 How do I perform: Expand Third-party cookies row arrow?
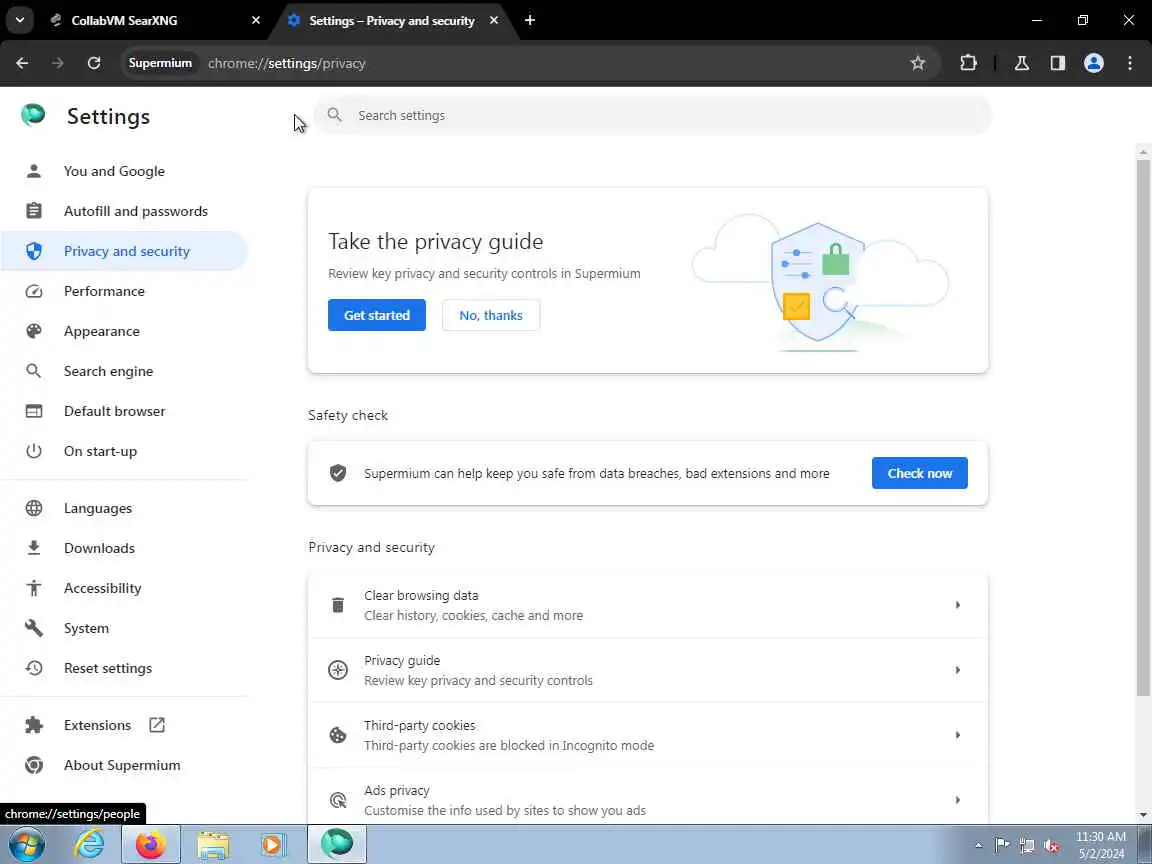tap(957, 735)
